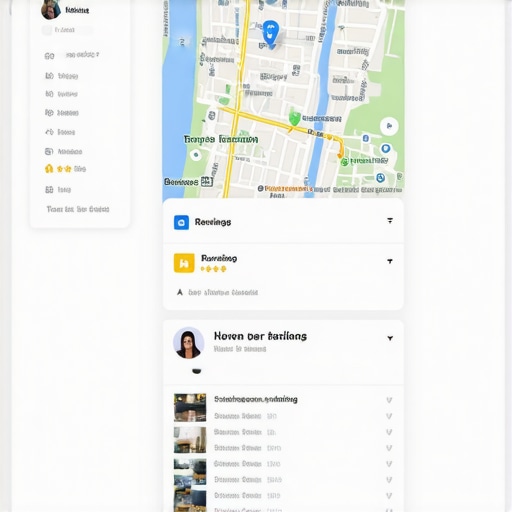
Task: Expand the bold heading row chevron in list
Action: 389,400
